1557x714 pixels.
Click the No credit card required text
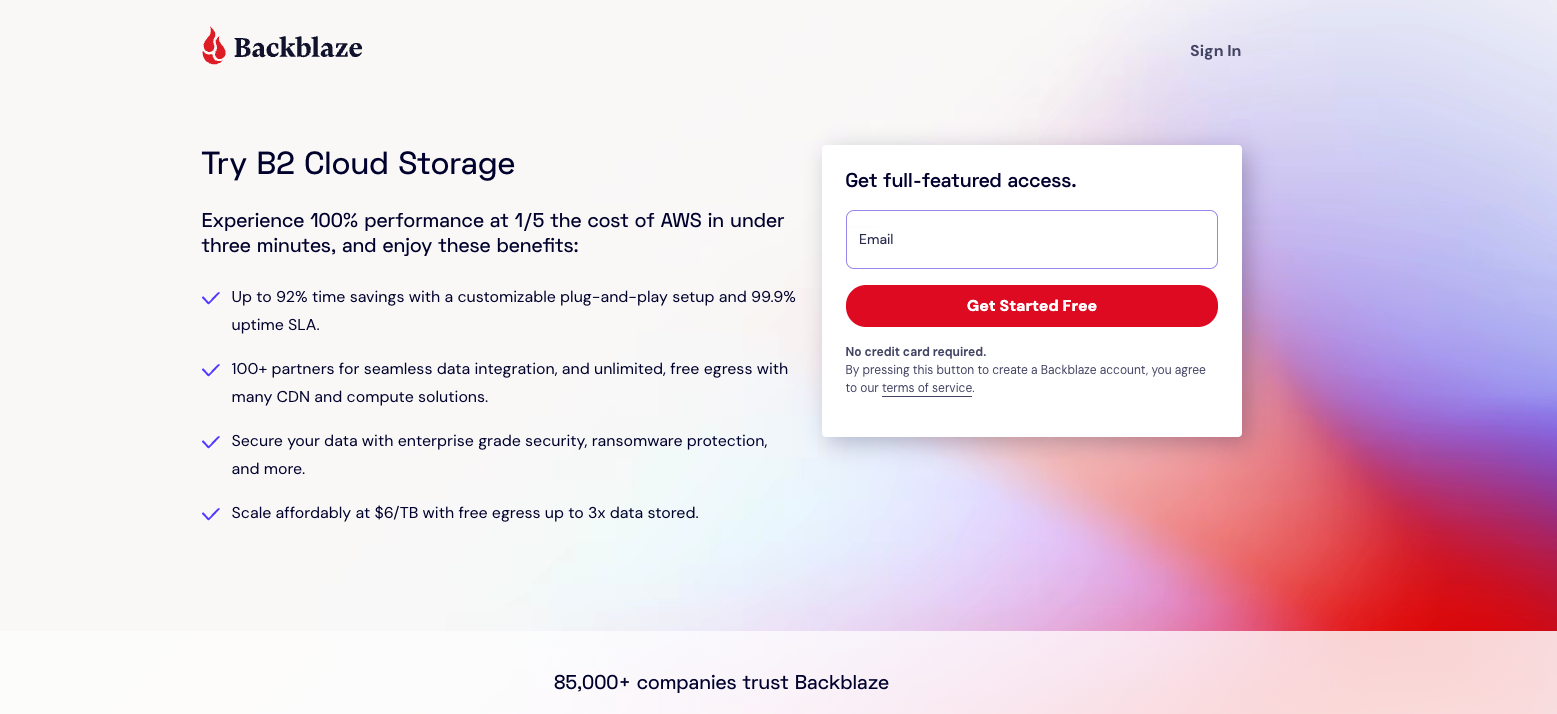click(916, 352)
